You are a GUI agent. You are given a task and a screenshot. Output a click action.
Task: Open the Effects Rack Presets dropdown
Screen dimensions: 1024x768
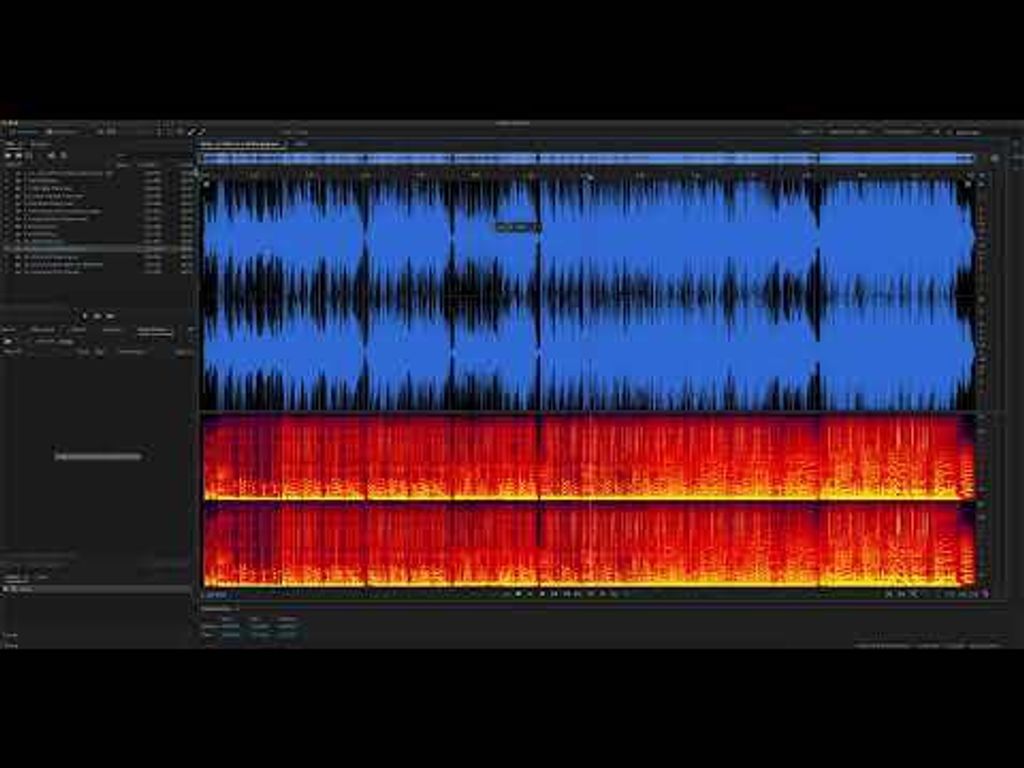pyautogui.click(x=55, y=341)
